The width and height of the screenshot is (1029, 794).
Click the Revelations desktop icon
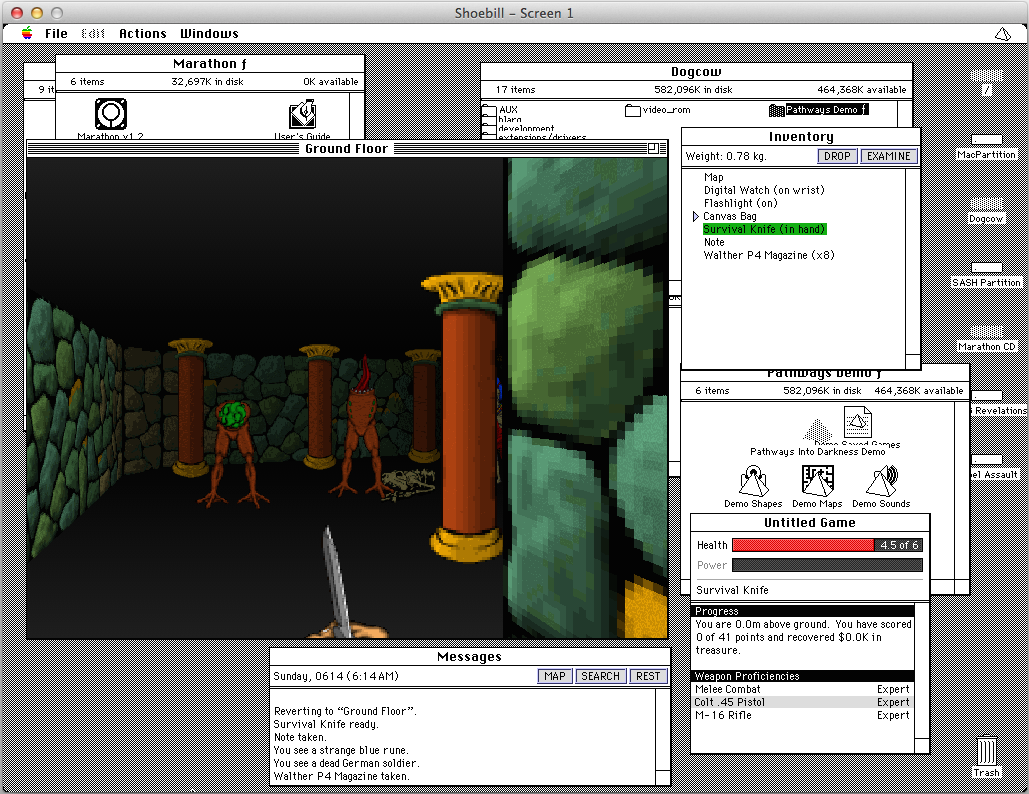987,396
